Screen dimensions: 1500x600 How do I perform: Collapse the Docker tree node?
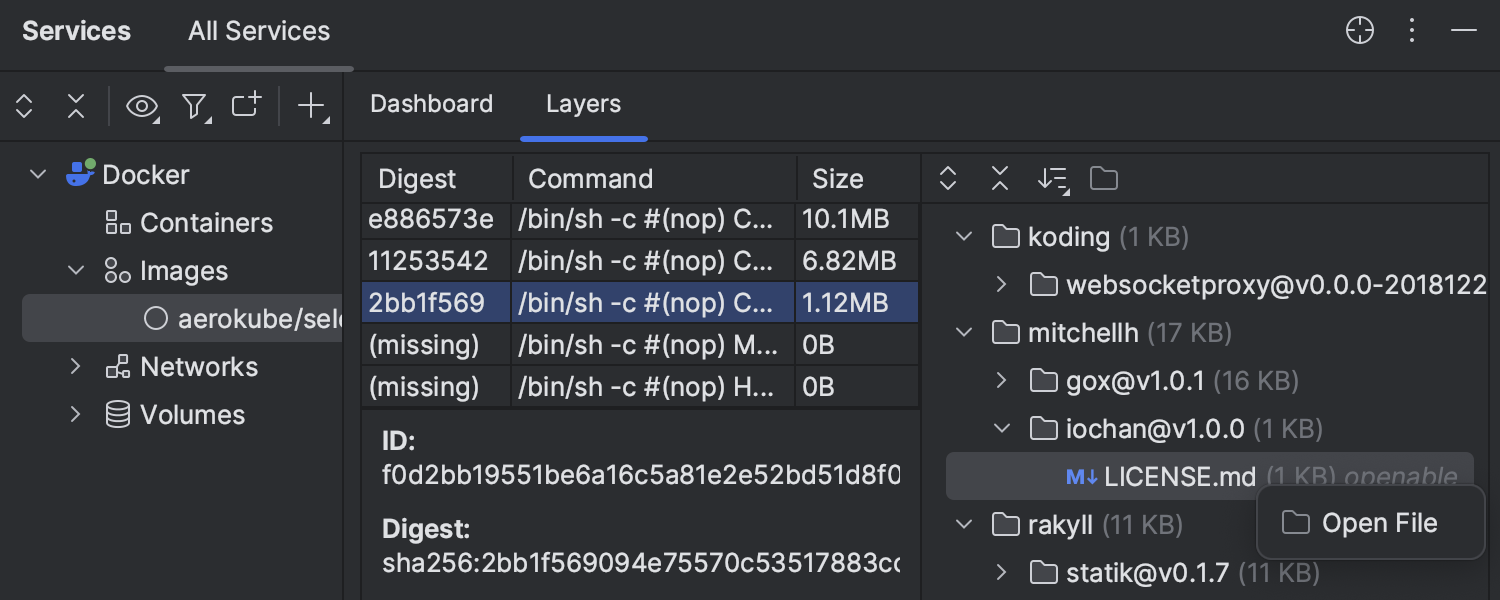(x=38, y=175)
